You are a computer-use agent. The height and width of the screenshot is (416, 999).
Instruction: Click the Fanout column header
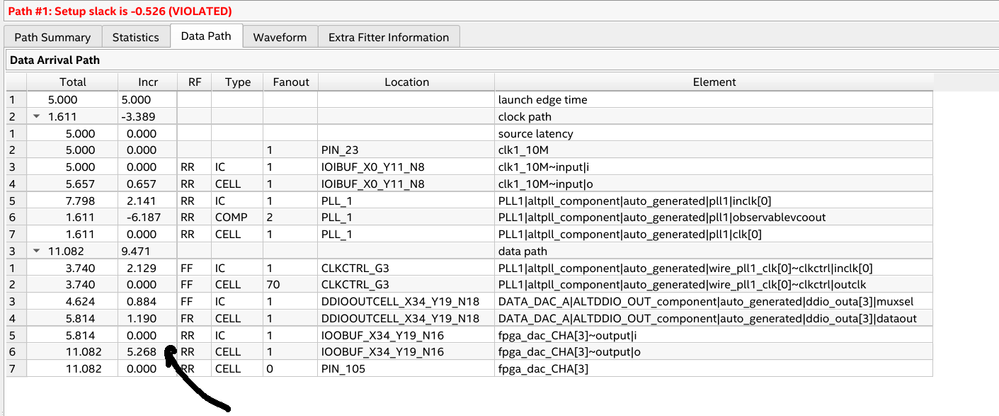[x=290, y=82]
